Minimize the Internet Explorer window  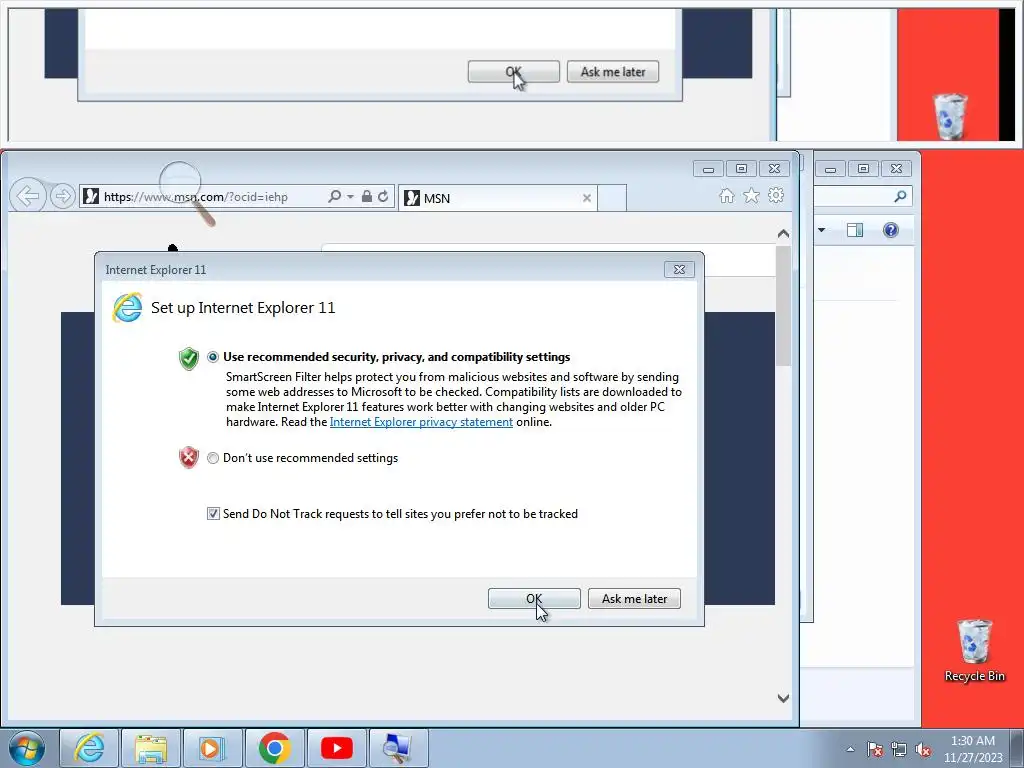pyautogui.click(x=708, y=169)
